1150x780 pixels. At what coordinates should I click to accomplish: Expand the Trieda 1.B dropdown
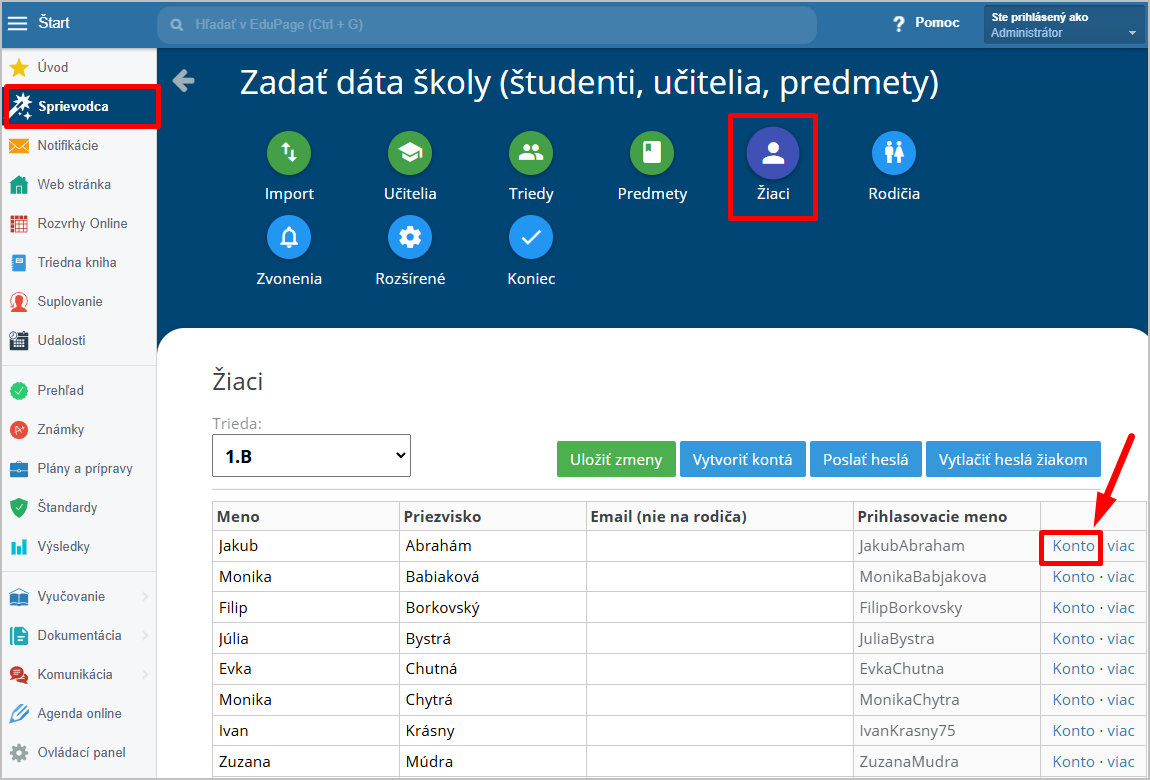[311, 456]
